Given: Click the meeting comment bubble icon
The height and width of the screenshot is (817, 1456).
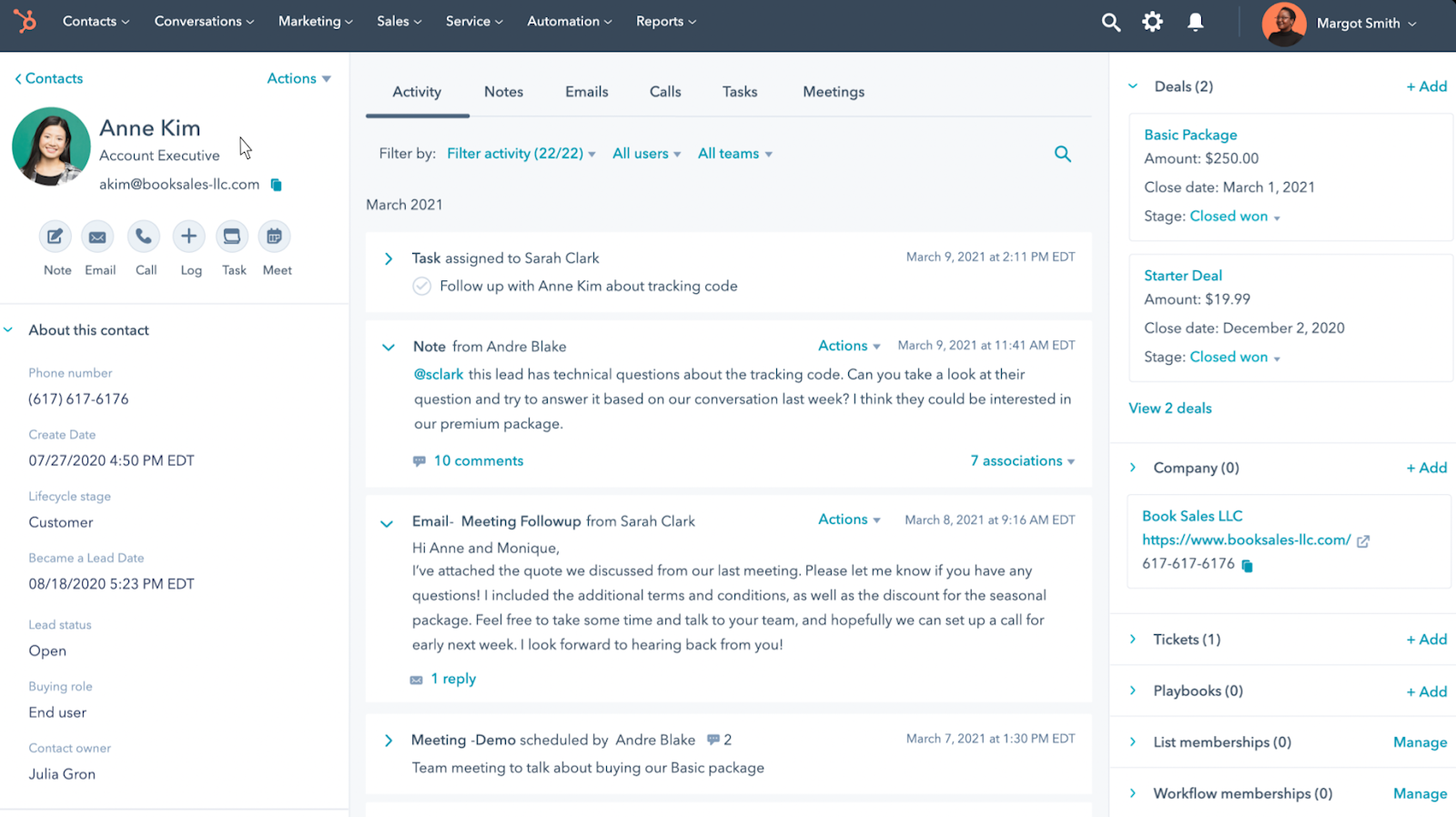Looking at the screenshot, I should [x=713, y=740].
